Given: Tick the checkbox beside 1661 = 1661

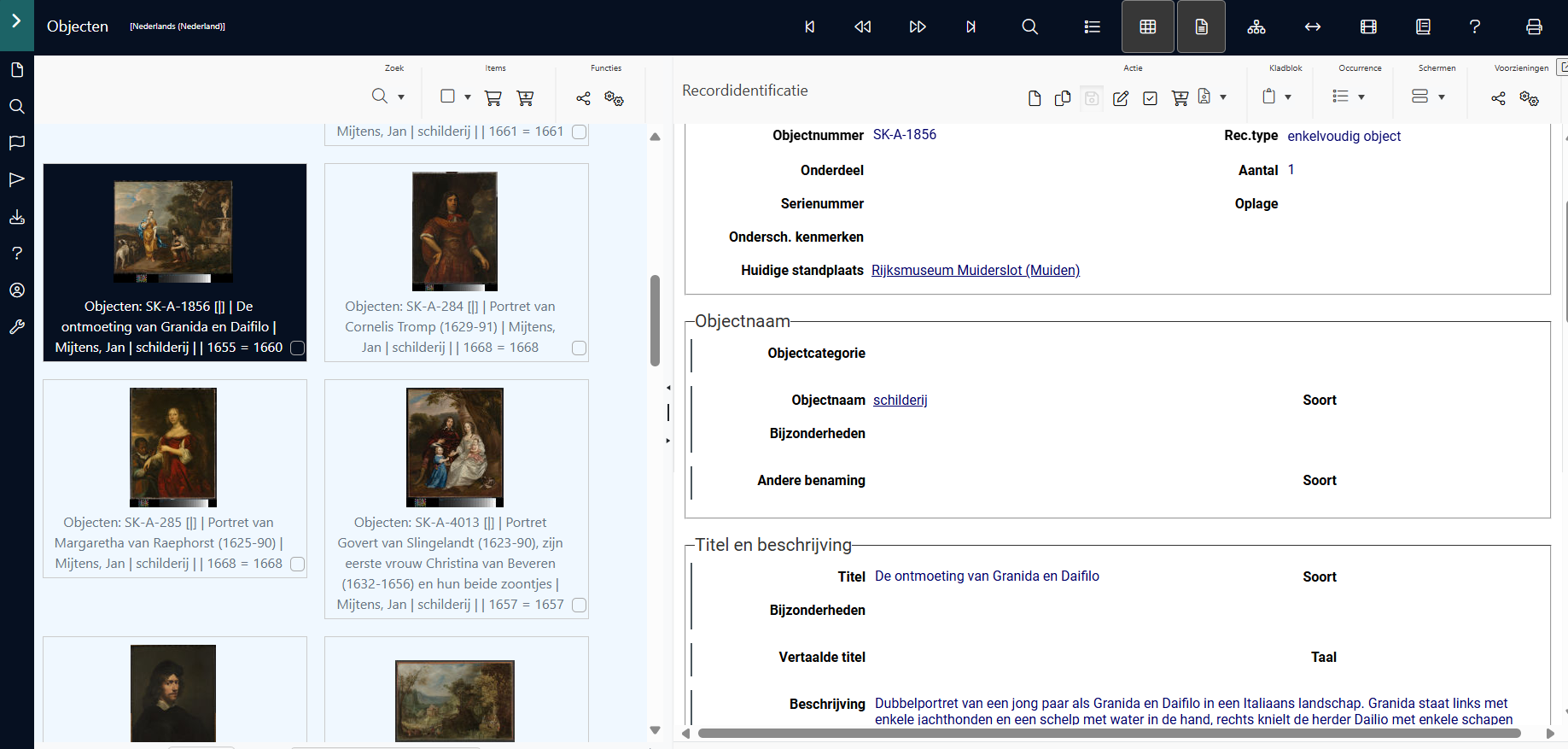Looking at the screenshot, I should tap(579, 132).
